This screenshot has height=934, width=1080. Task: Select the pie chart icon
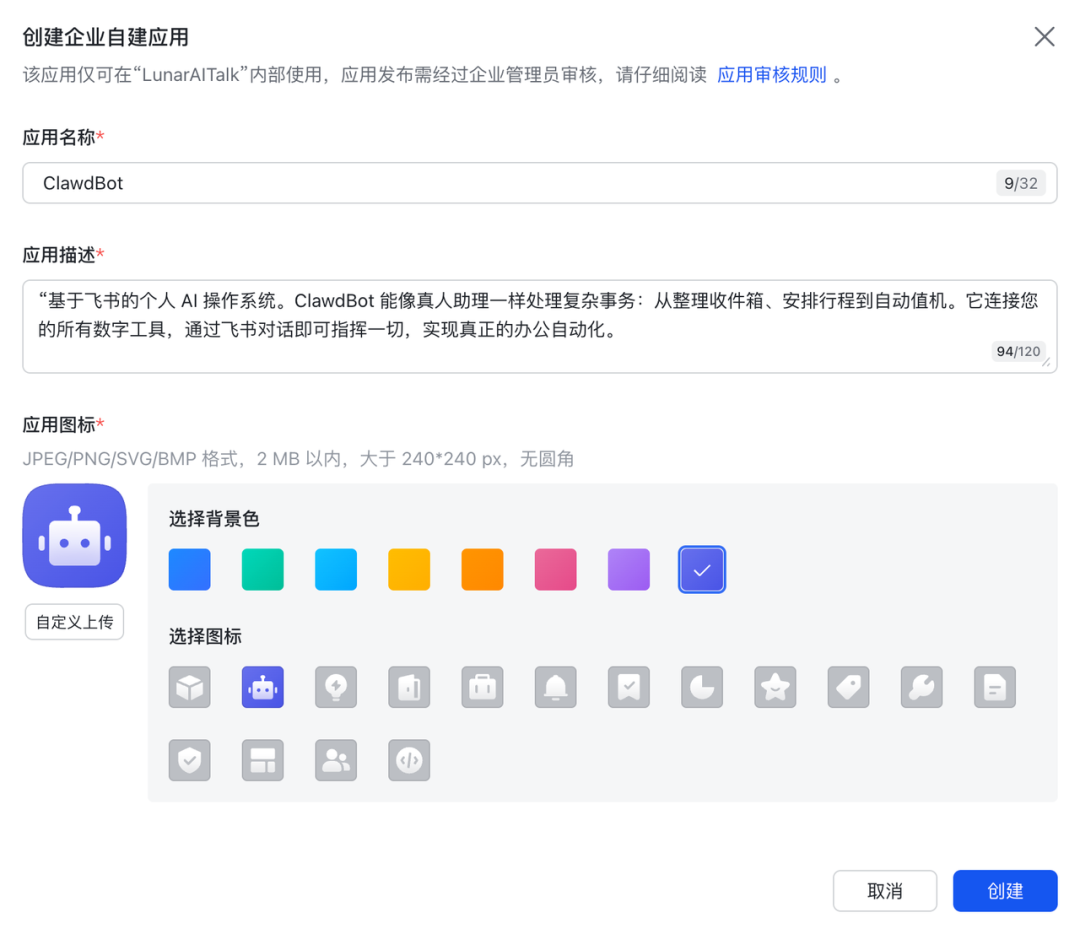click(701, 687)
